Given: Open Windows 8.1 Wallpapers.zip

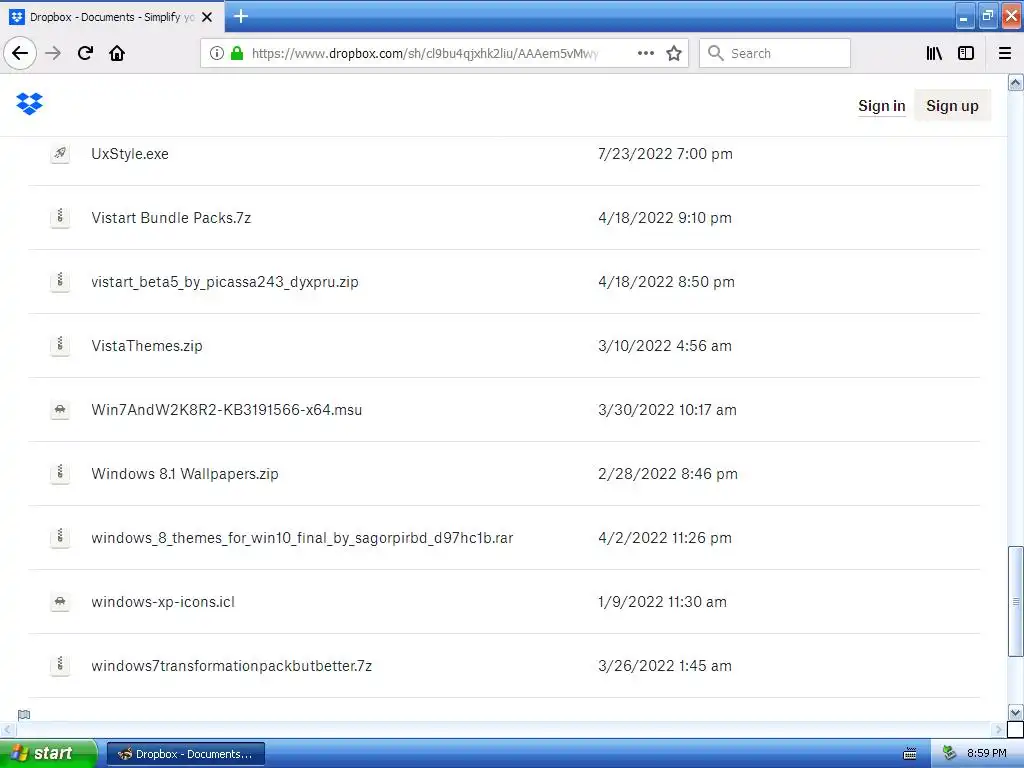Looking at the screenshot, I should pos(185,474).
